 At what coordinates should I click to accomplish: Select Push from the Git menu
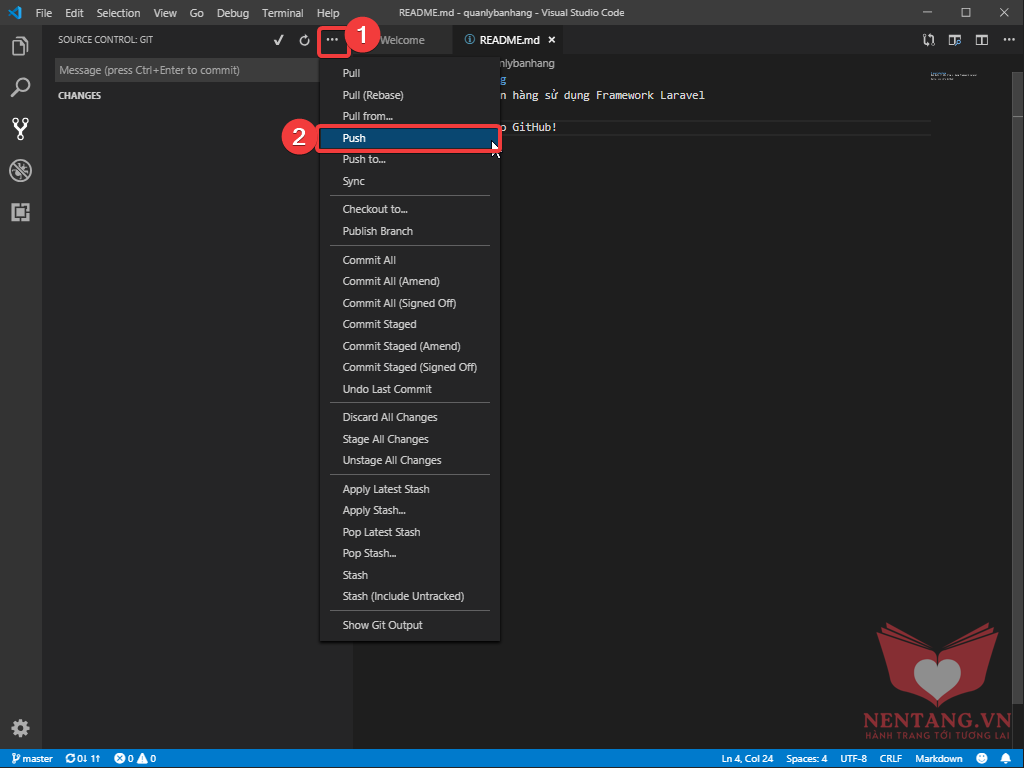click(x=354, y=138)
